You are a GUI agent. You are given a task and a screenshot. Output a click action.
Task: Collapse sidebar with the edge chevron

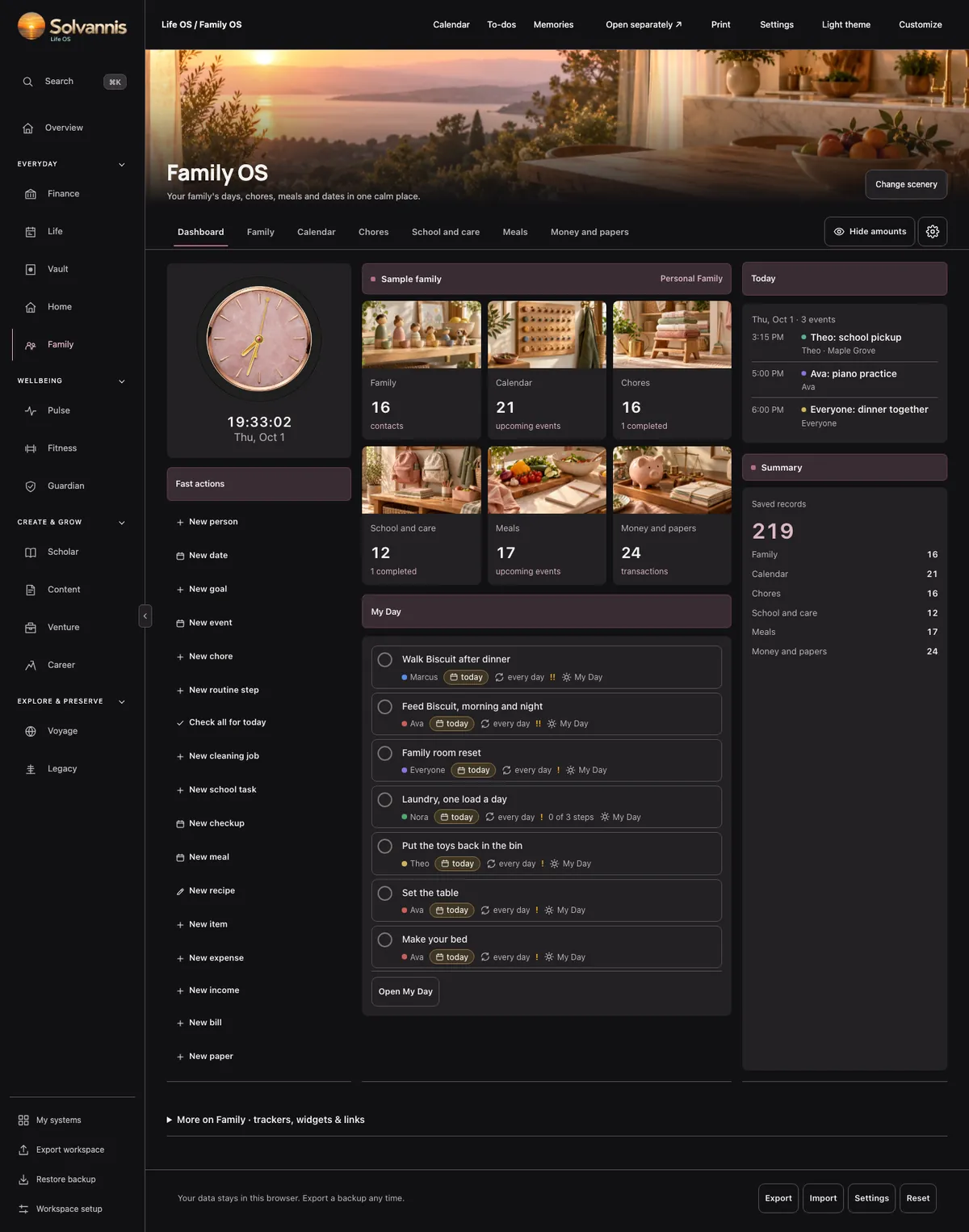click(x=145, y=616)
